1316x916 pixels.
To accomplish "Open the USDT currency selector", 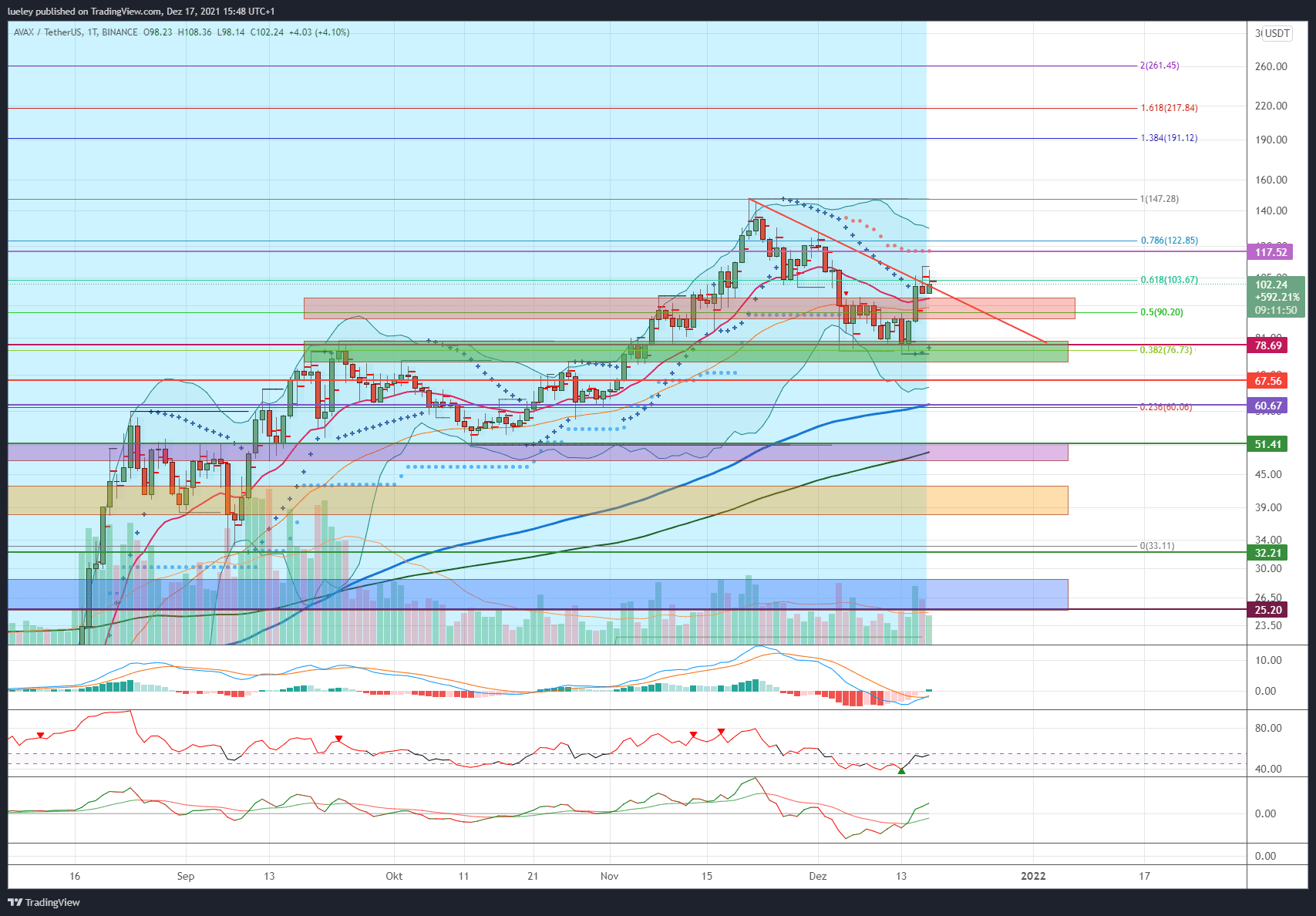I will pyautogui.click(x=1277, y=33).
